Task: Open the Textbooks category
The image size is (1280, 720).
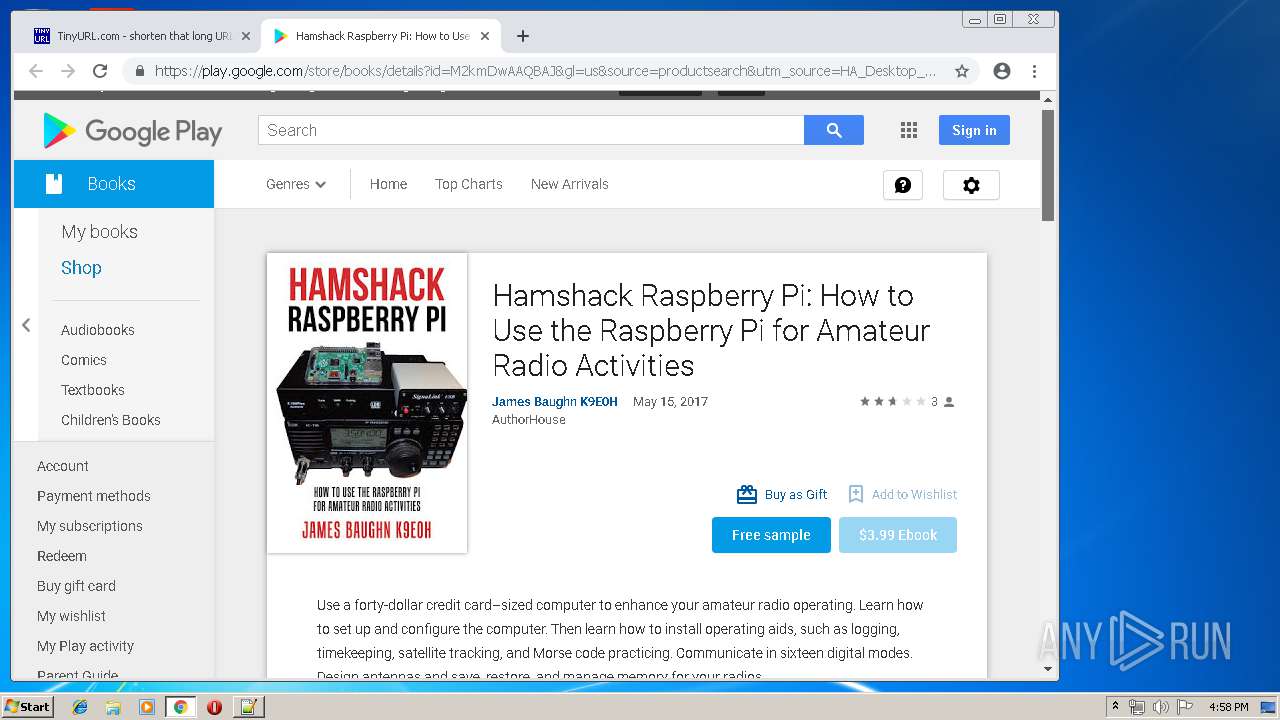Action: coord(92,390)
